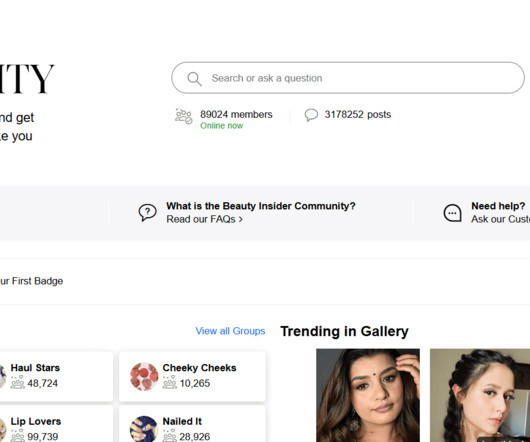Open the 'Need help?' link
Viewport: 530px width, 442px height.
(498, 206)
